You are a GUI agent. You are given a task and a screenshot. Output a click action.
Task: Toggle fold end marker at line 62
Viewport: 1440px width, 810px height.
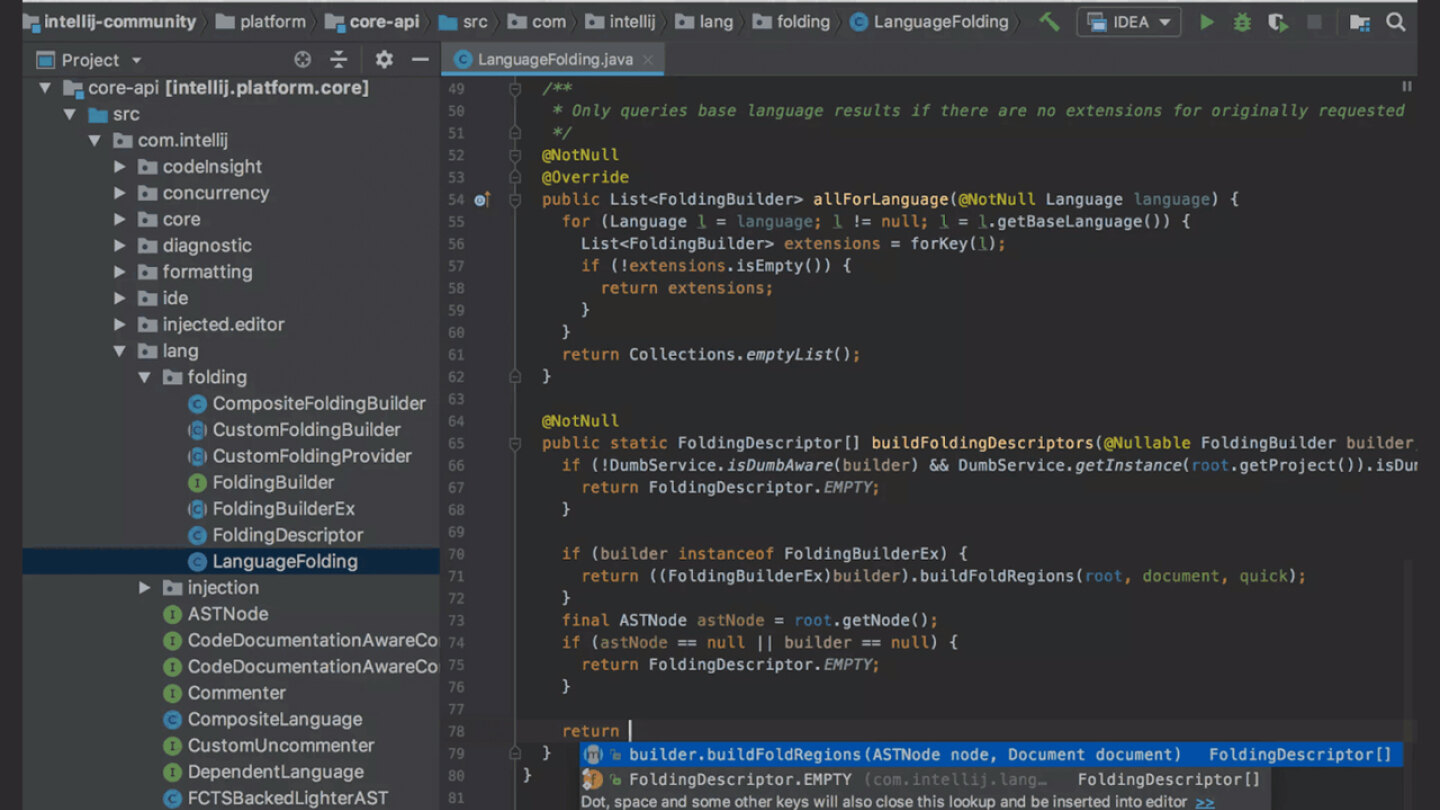515,377
